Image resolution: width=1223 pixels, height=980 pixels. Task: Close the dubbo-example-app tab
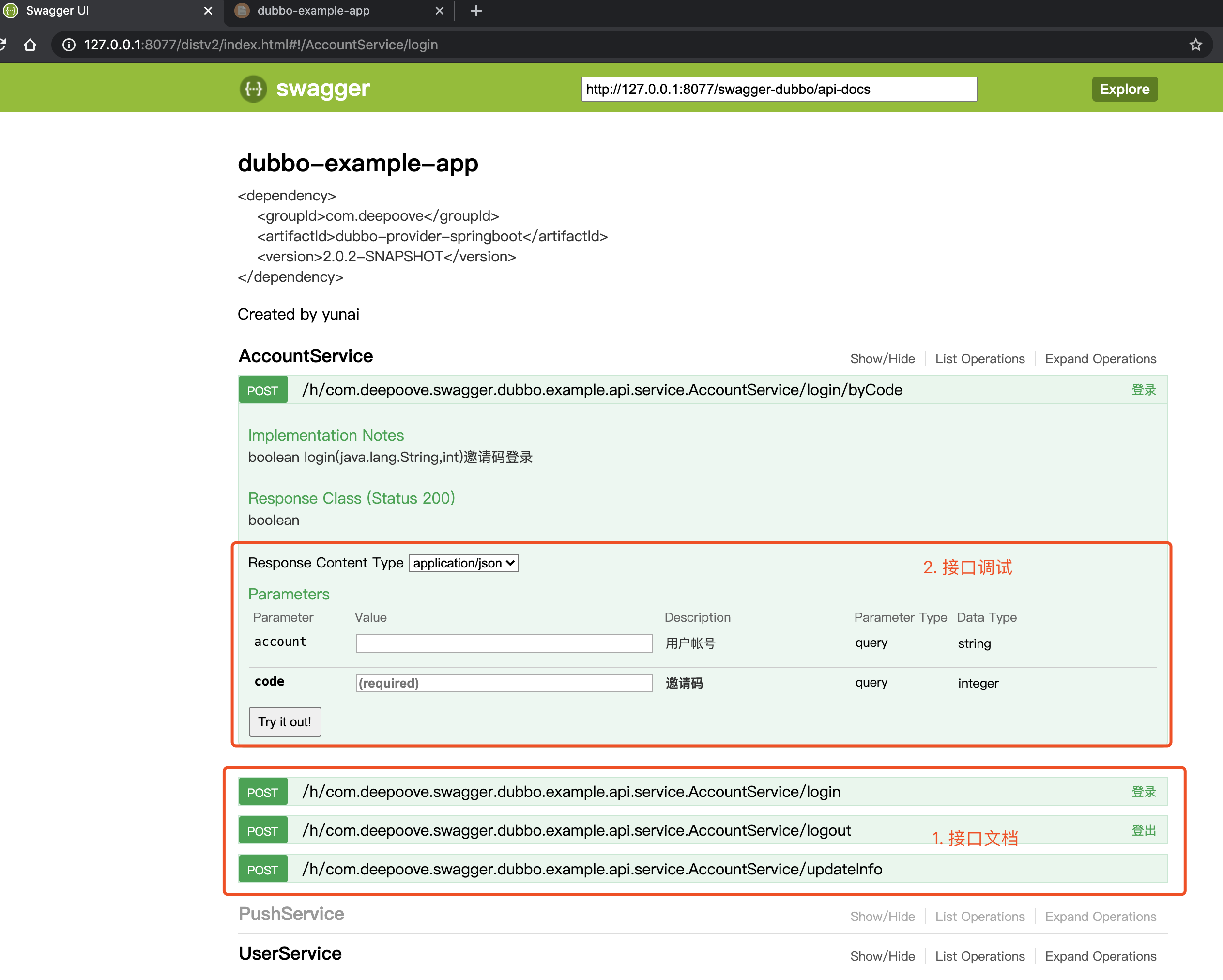coord(439,11)
